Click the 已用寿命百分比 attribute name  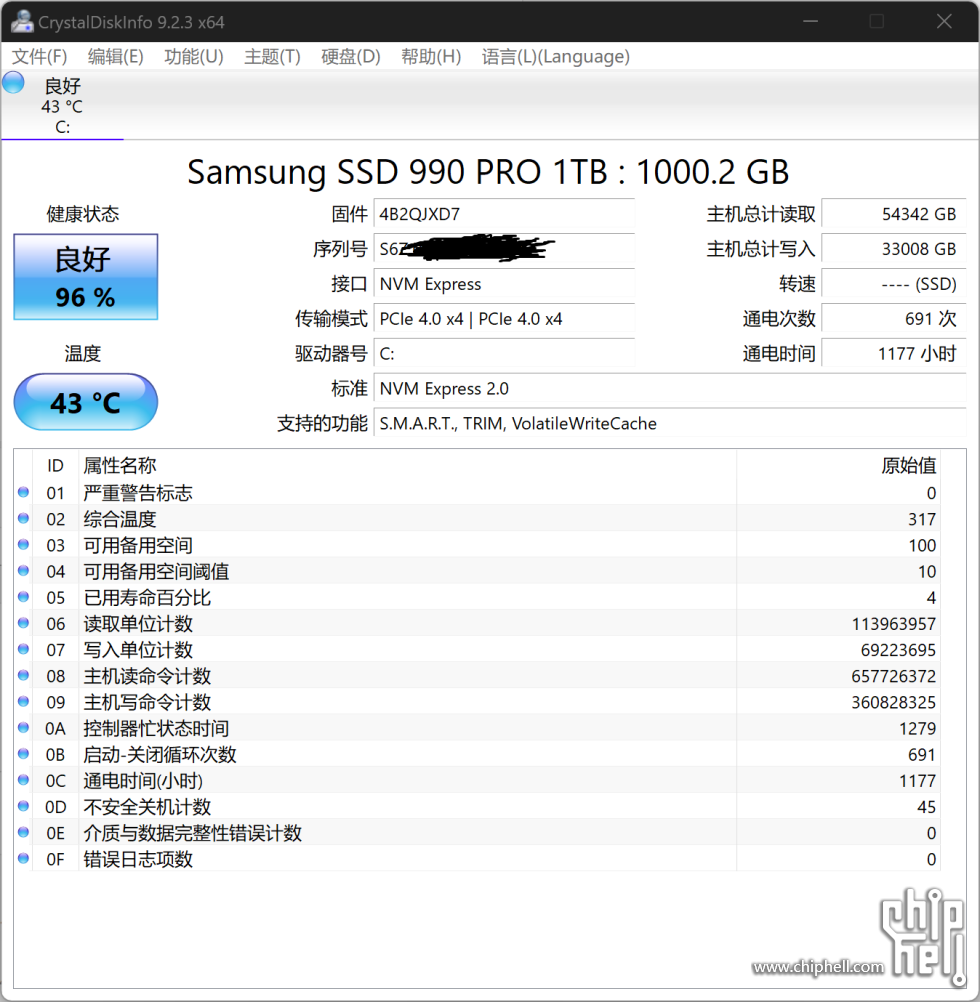point(147,597)
